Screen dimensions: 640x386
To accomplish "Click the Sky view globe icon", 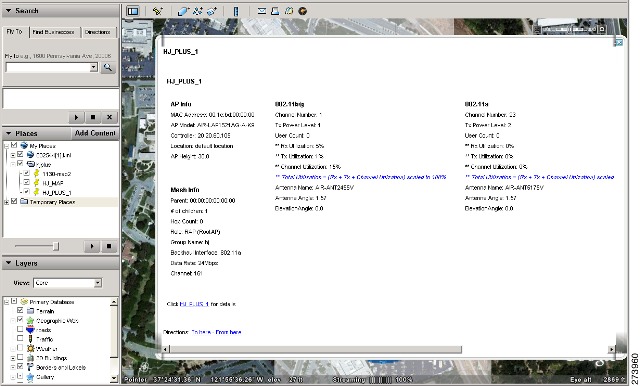I will pos(302,11).
